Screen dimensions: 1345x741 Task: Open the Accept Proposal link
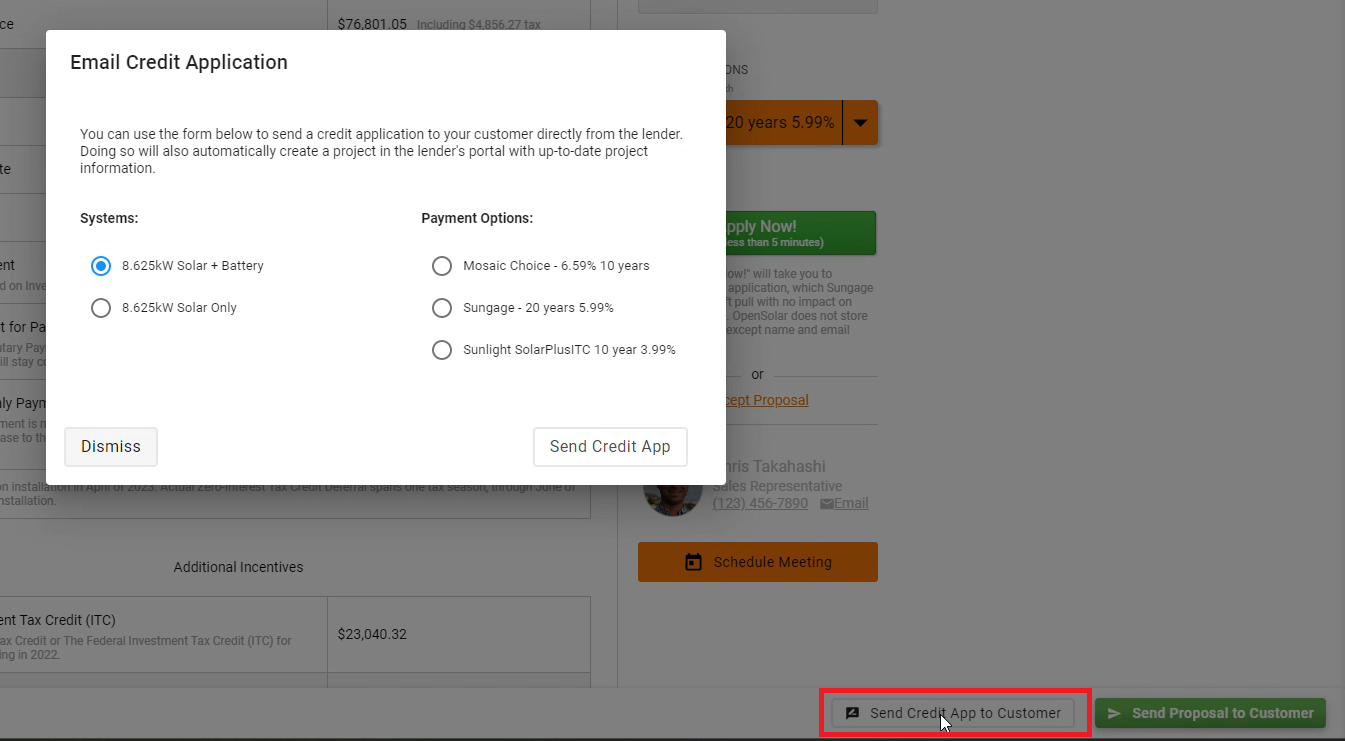click(767, 400)
